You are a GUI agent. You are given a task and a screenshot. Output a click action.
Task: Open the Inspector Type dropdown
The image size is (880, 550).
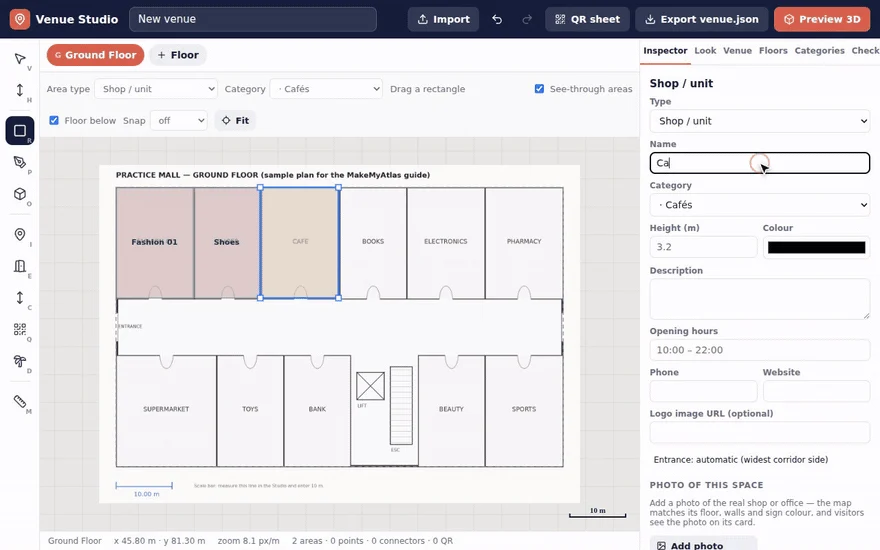759,121
